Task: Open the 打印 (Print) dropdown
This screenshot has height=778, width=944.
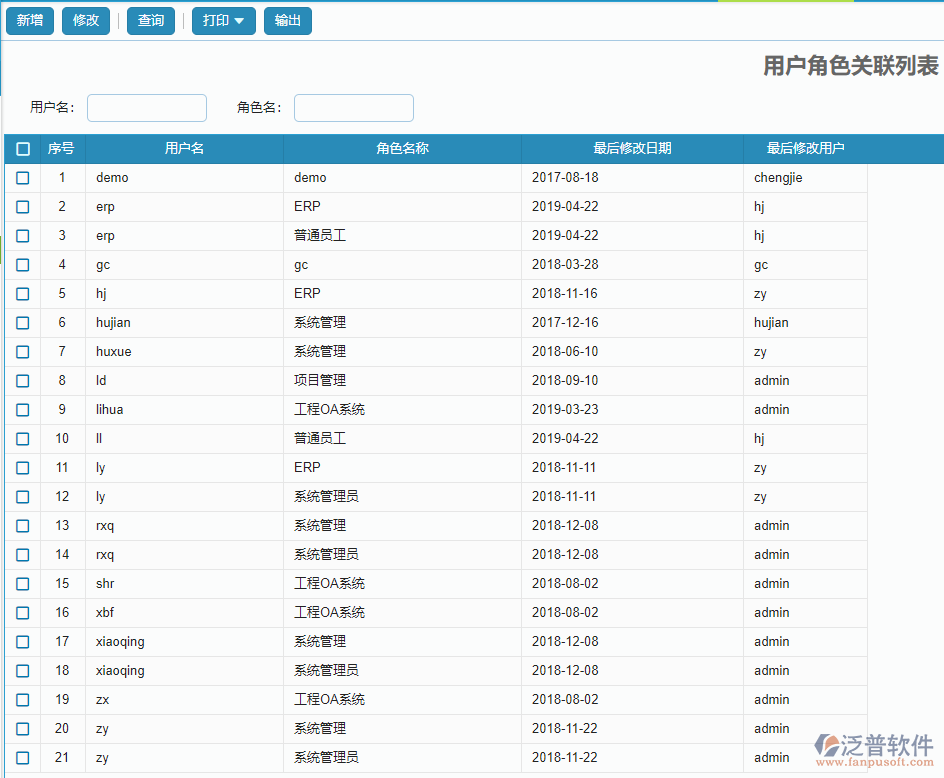Action: tap(223, 20)
